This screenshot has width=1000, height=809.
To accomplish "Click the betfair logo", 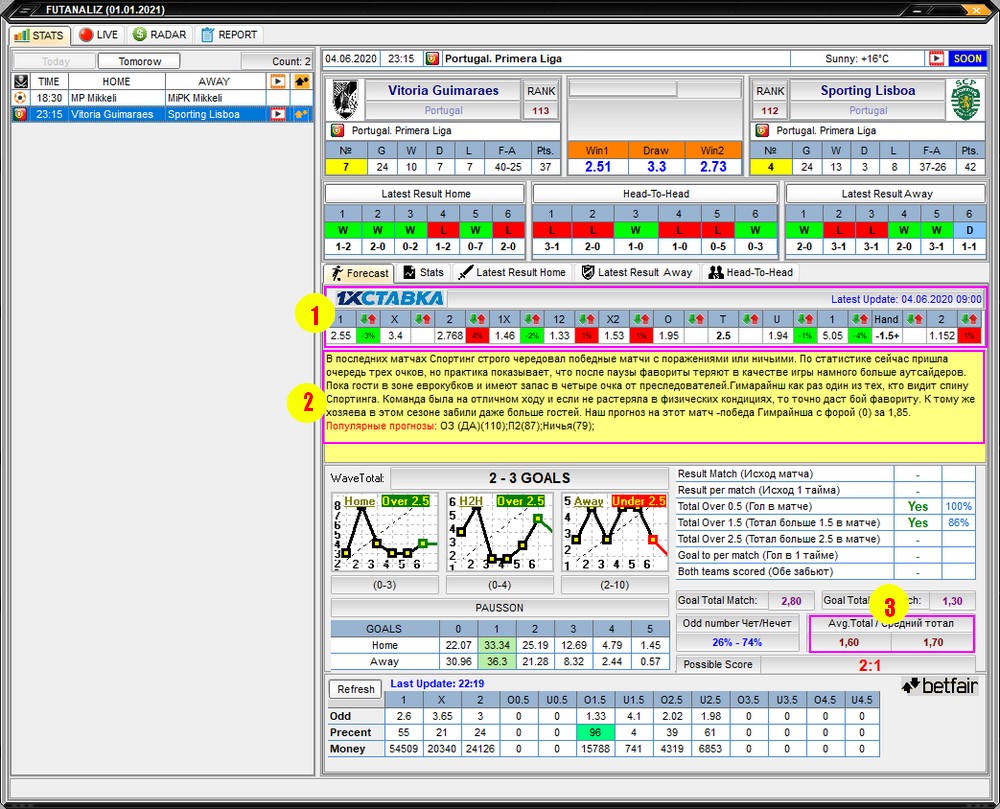I will coord(940,686).
